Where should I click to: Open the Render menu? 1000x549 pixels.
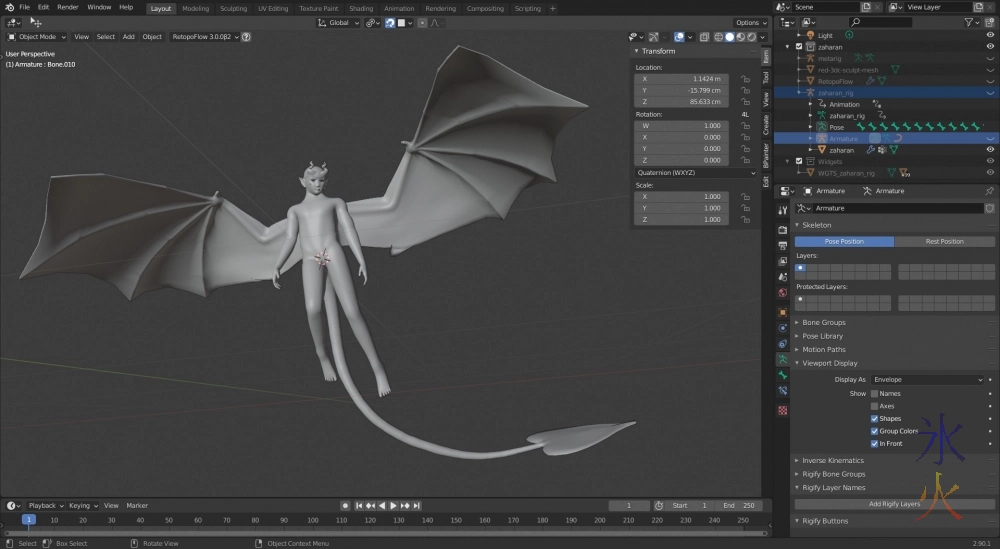pyautogui.click(x=67, y=7)
